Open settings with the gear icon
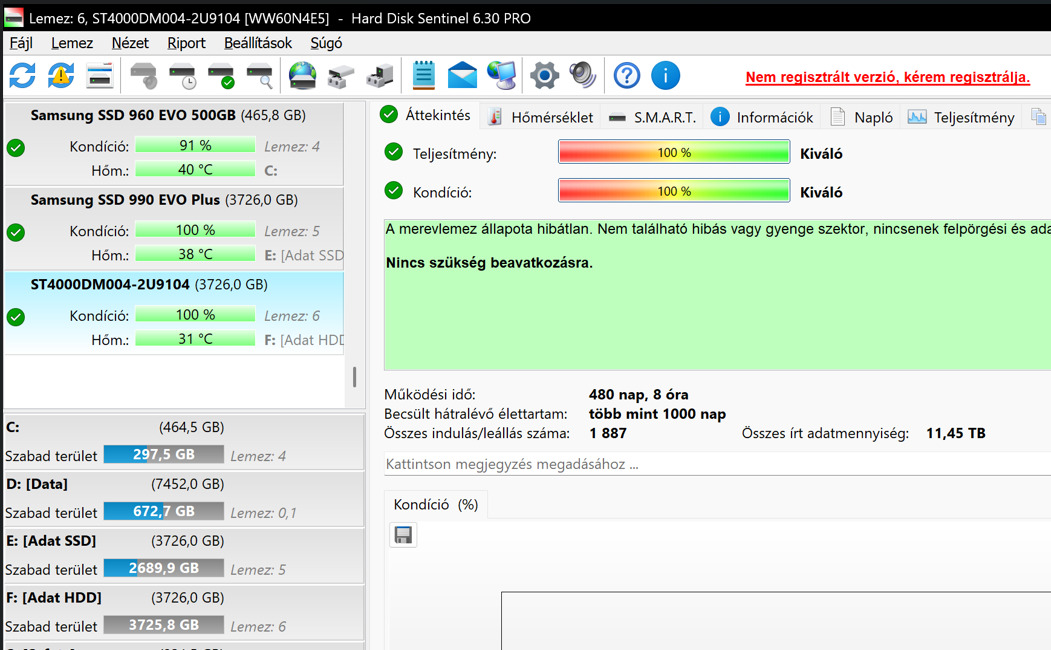1051x650 pixels. tap(544, 75)
